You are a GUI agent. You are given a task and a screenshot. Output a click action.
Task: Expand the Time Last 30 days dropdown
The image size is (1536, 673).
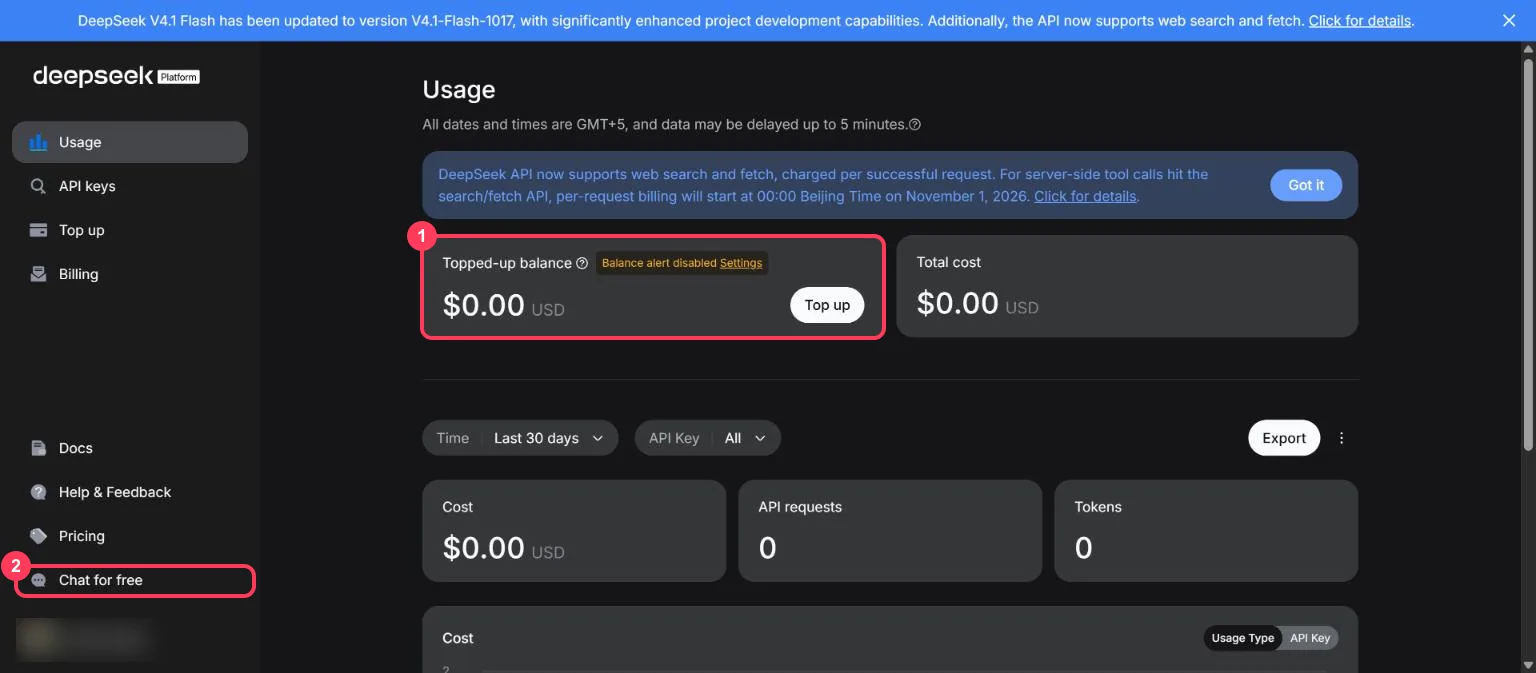pyautogui.click(x=520, y=438)
